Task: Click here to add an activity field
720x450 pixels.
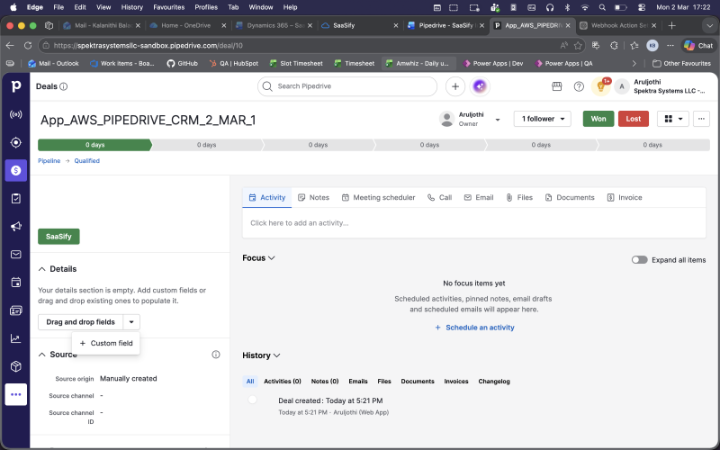Action: pyautogui.click(x=474, y=223)
